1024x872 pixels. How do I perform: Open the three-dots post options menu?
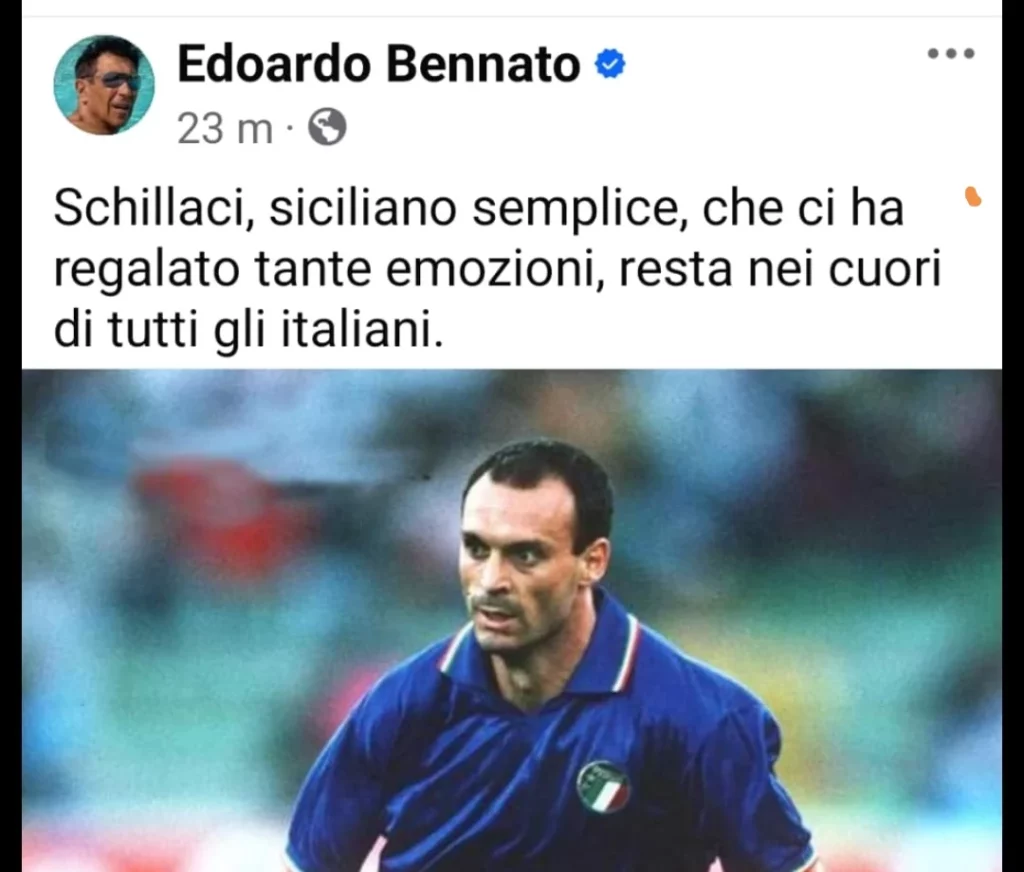[951, 54]
